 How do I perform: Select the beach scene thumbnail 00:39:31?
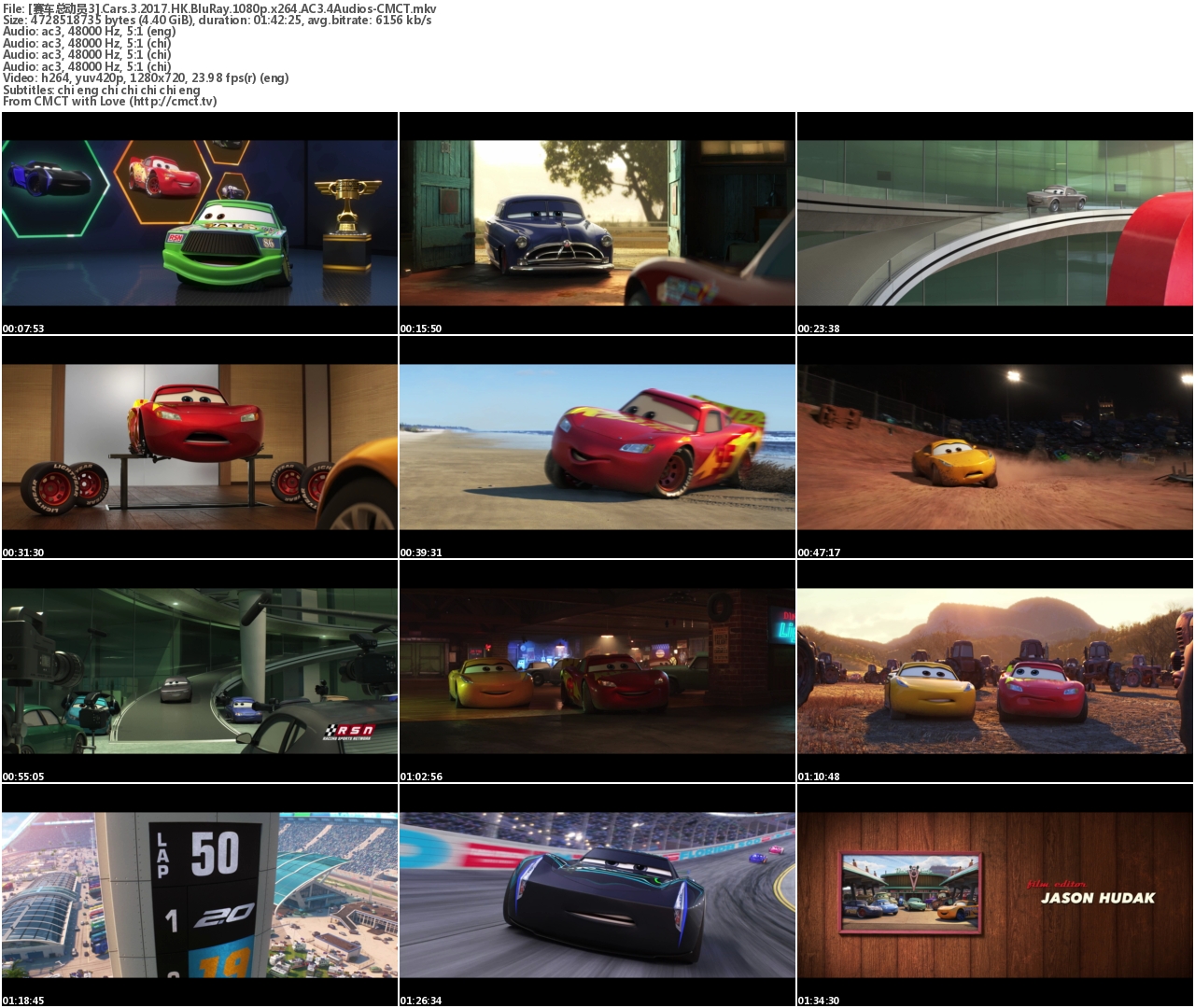point(597,447)
